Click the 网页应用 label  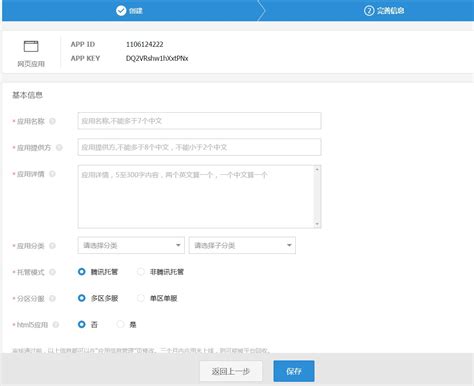pyautogui.click(x=31, y=64)
